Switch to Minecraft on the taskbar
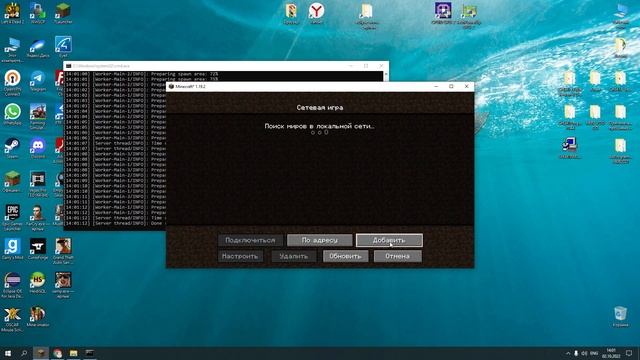640x360 pixels. pos(41,353)
